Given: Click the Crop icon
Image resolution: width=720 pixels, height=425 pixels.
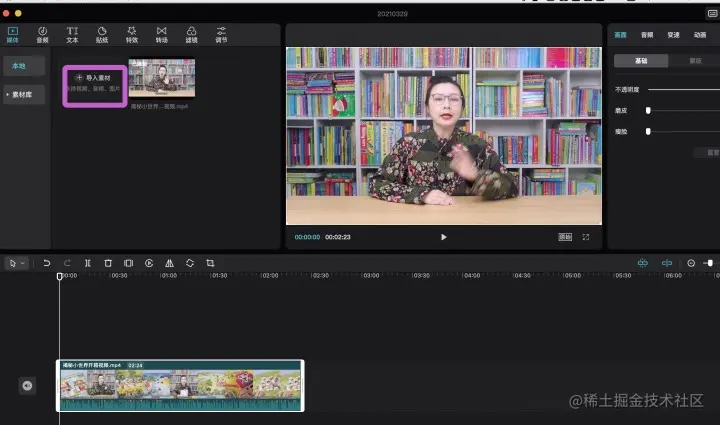Looking at the screenshot, I should [210, 263].
